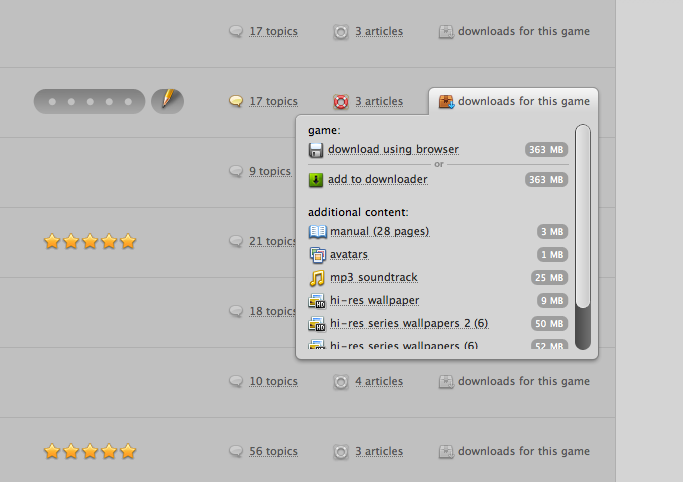
Task: Open downloads for this game in the 10 topics row
Action: [524, 381]
